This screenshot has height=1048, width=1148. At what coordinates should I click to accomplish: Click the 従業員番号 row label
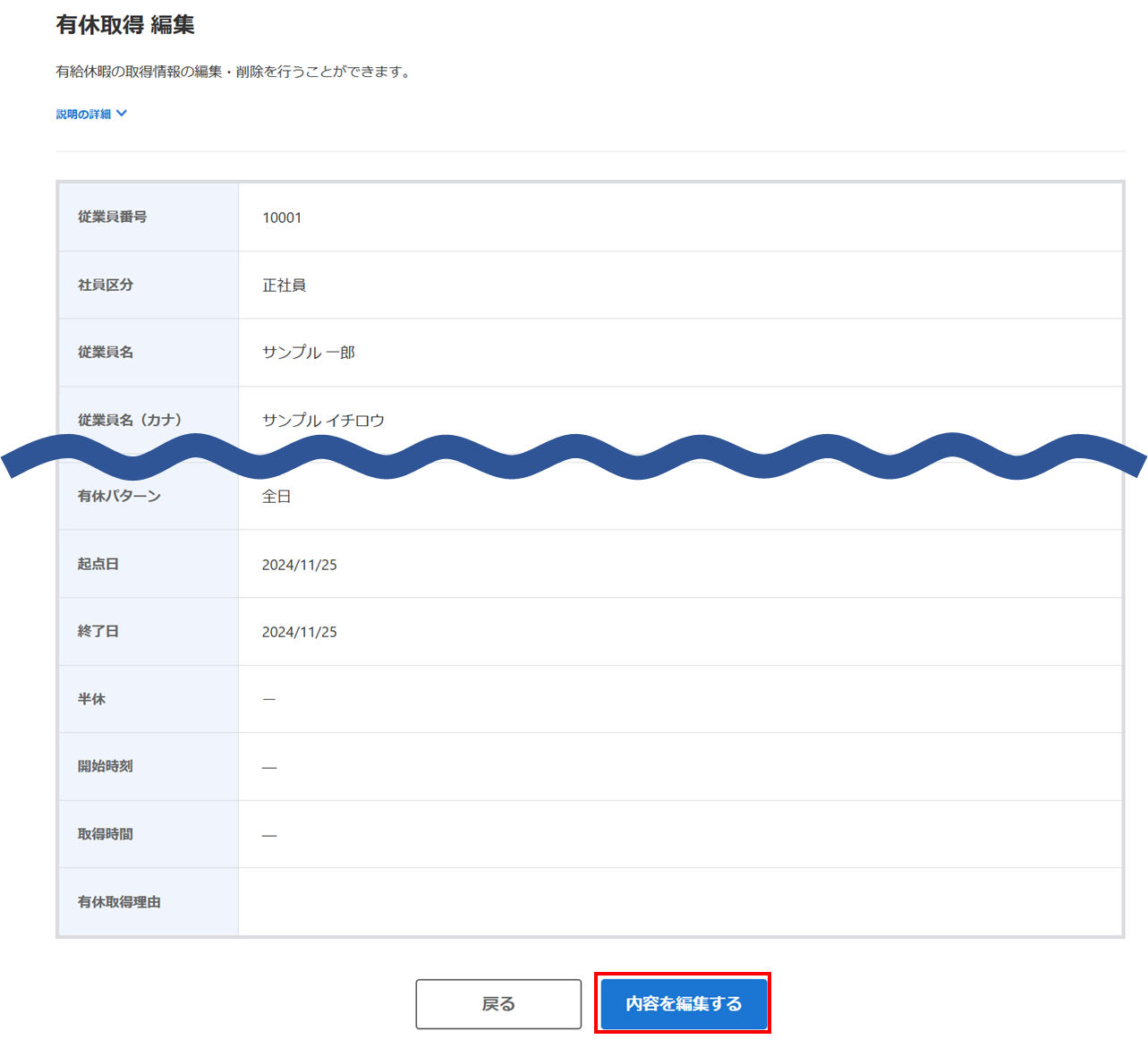click(112, 217)
